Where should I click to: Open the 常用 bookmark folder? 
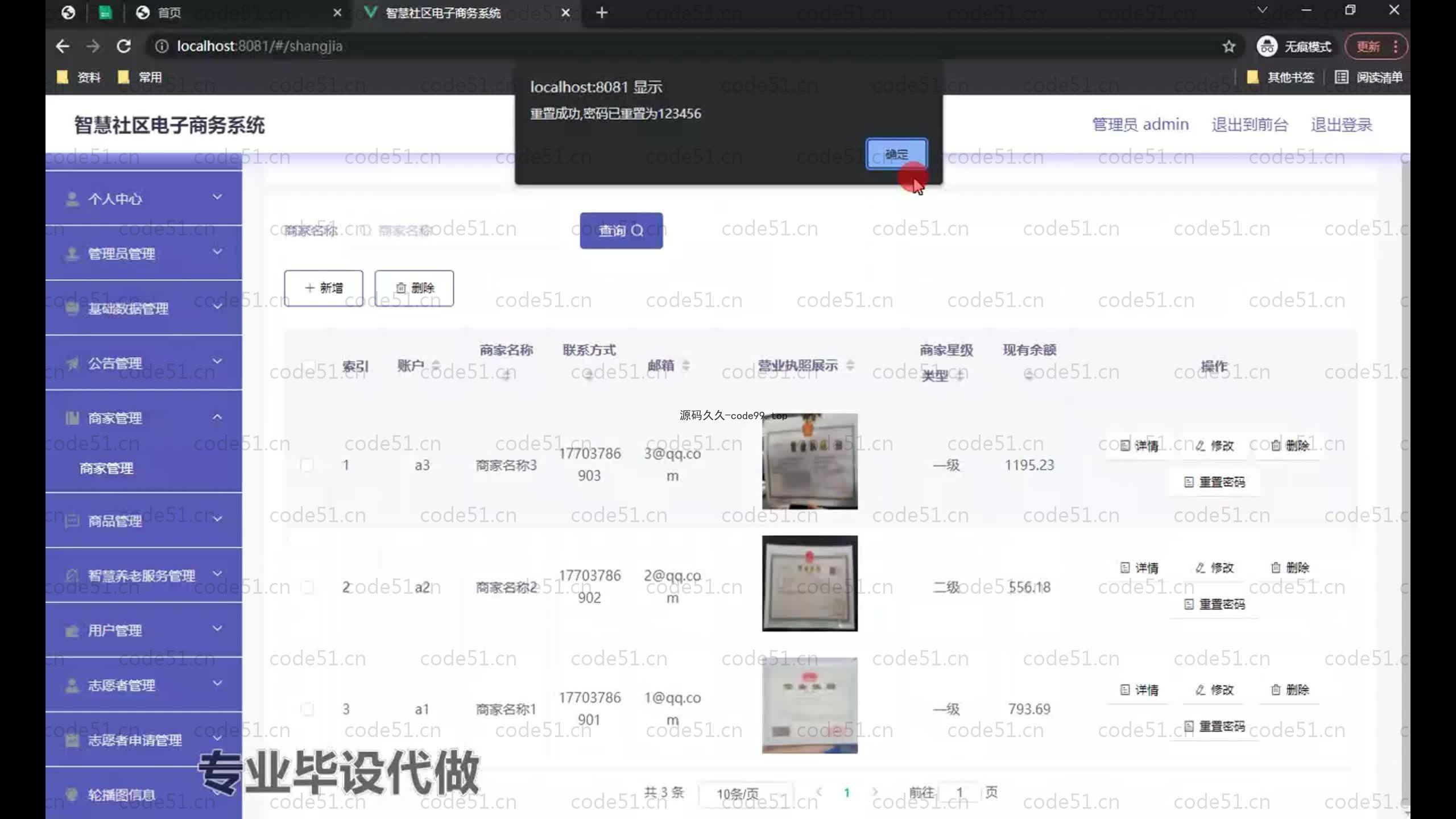140,77
